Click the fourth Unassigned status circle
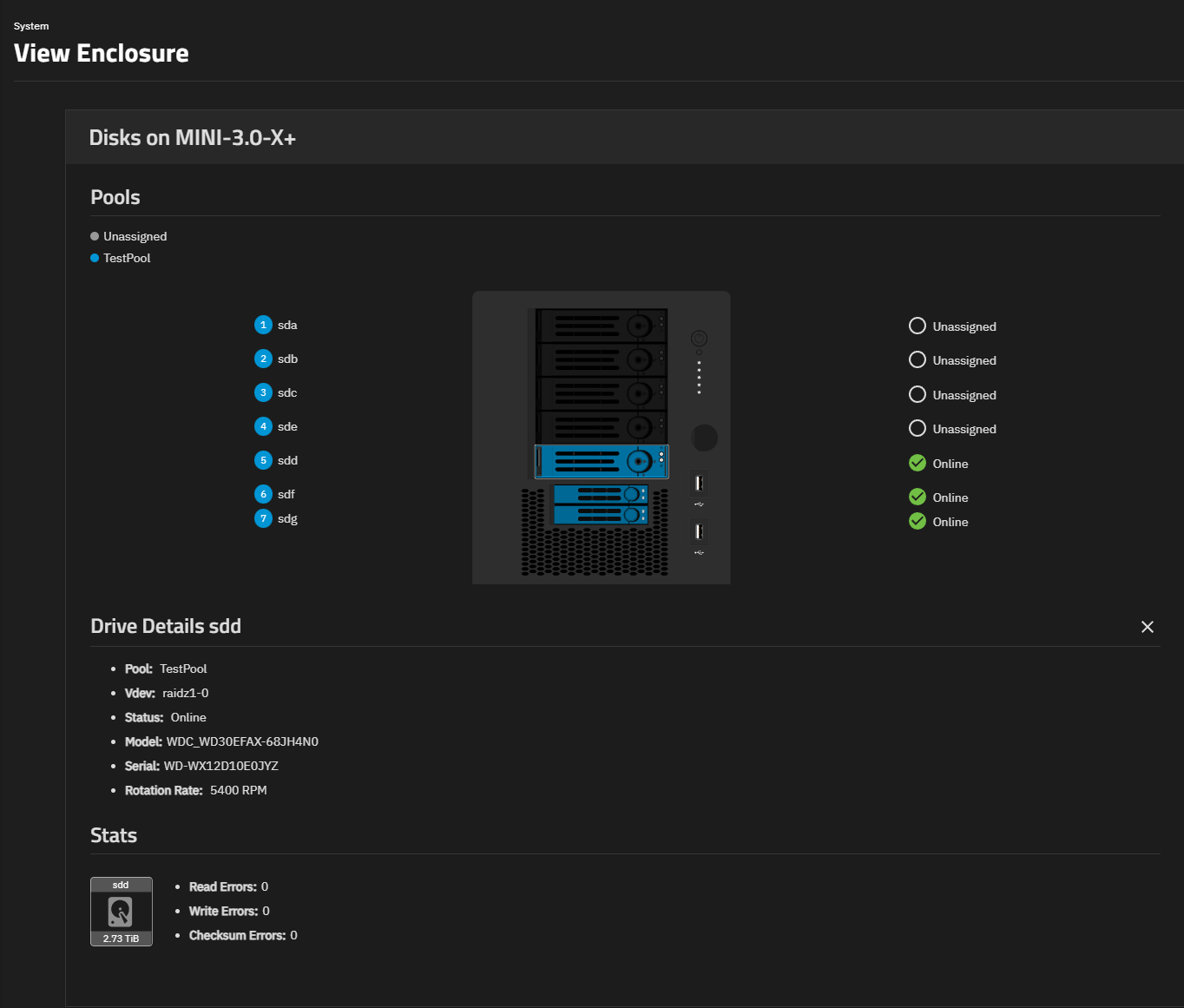 click(917, 428)
